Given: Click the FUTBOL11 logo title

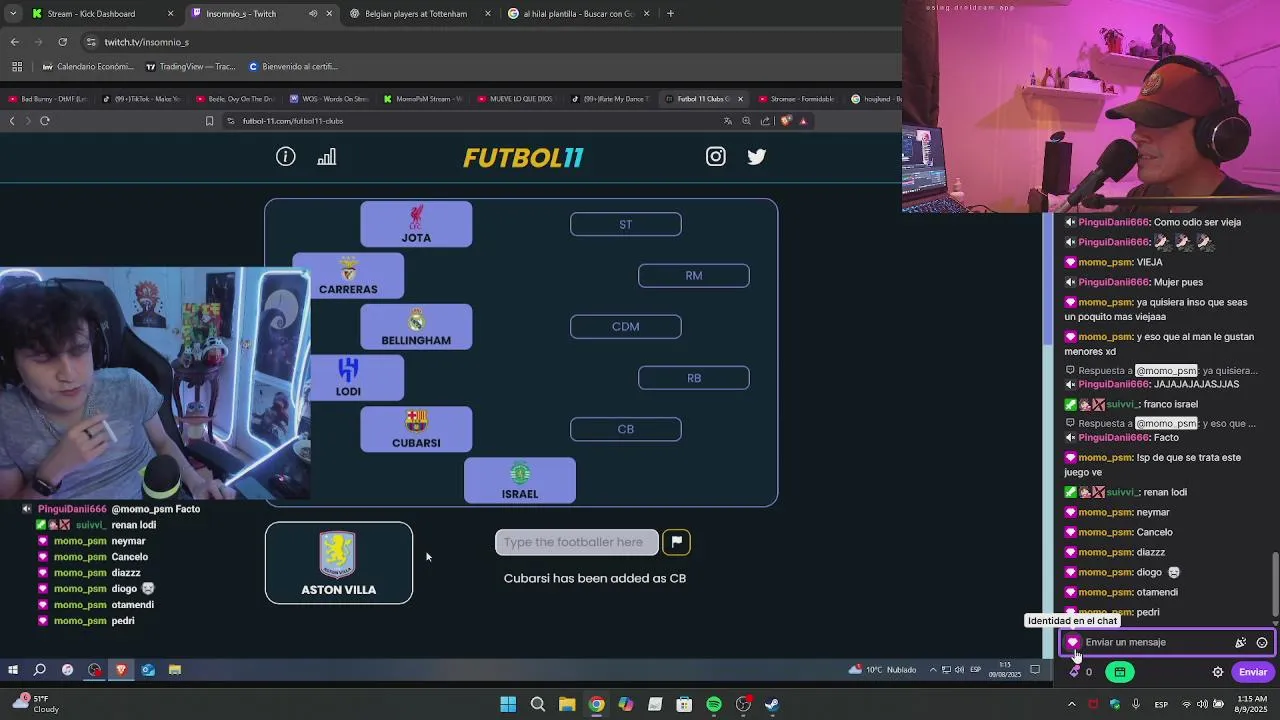Looking at the screenshot, I should click(x=523, y=157).
